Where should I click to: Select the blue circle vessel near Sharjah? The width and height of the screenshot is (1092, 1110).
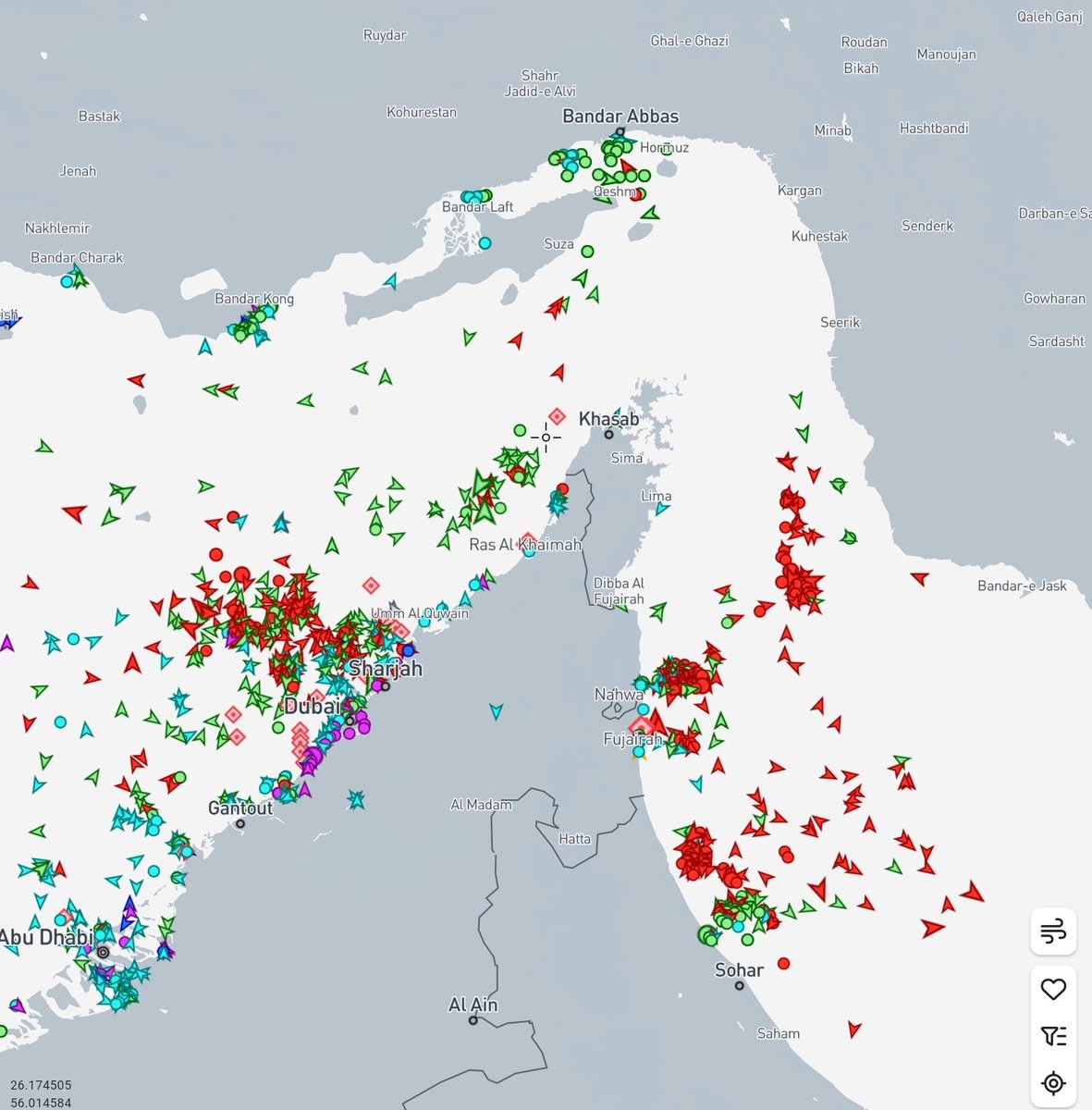(408, 651)
